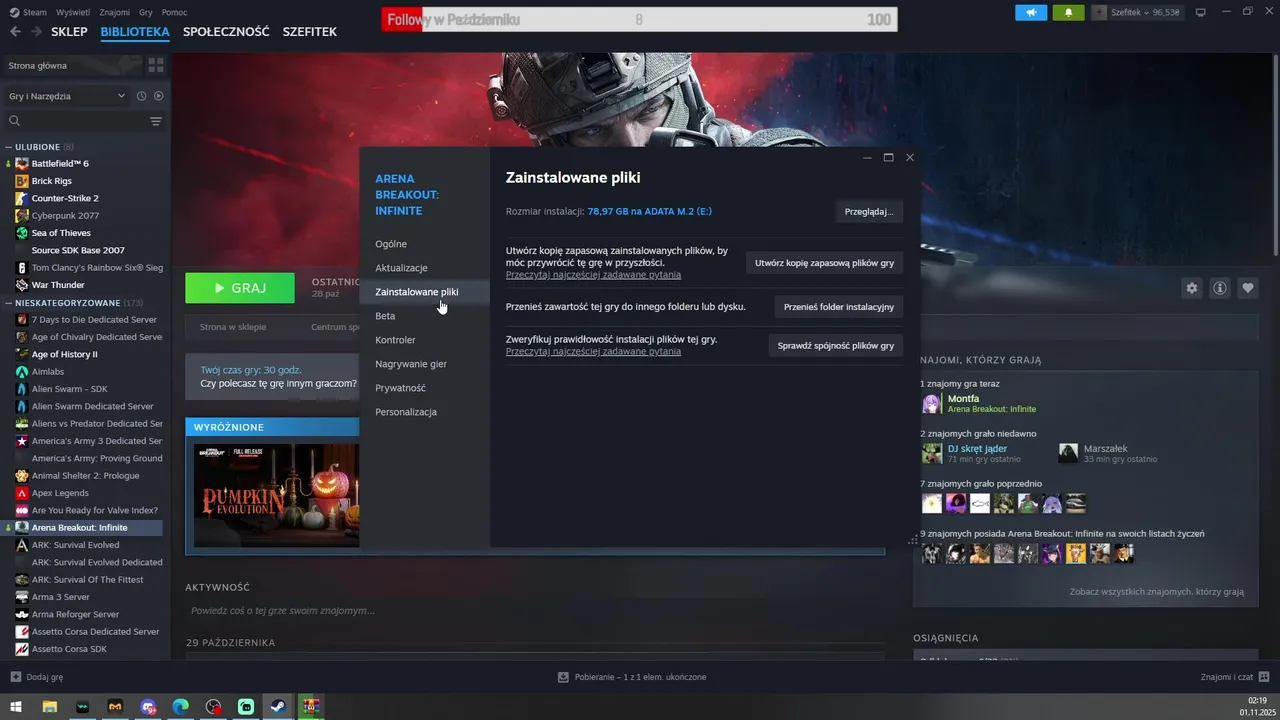Viewport: 1280px width, 720px height.
Task: Open FAQ link under backup description
Action: click(593, 274)
